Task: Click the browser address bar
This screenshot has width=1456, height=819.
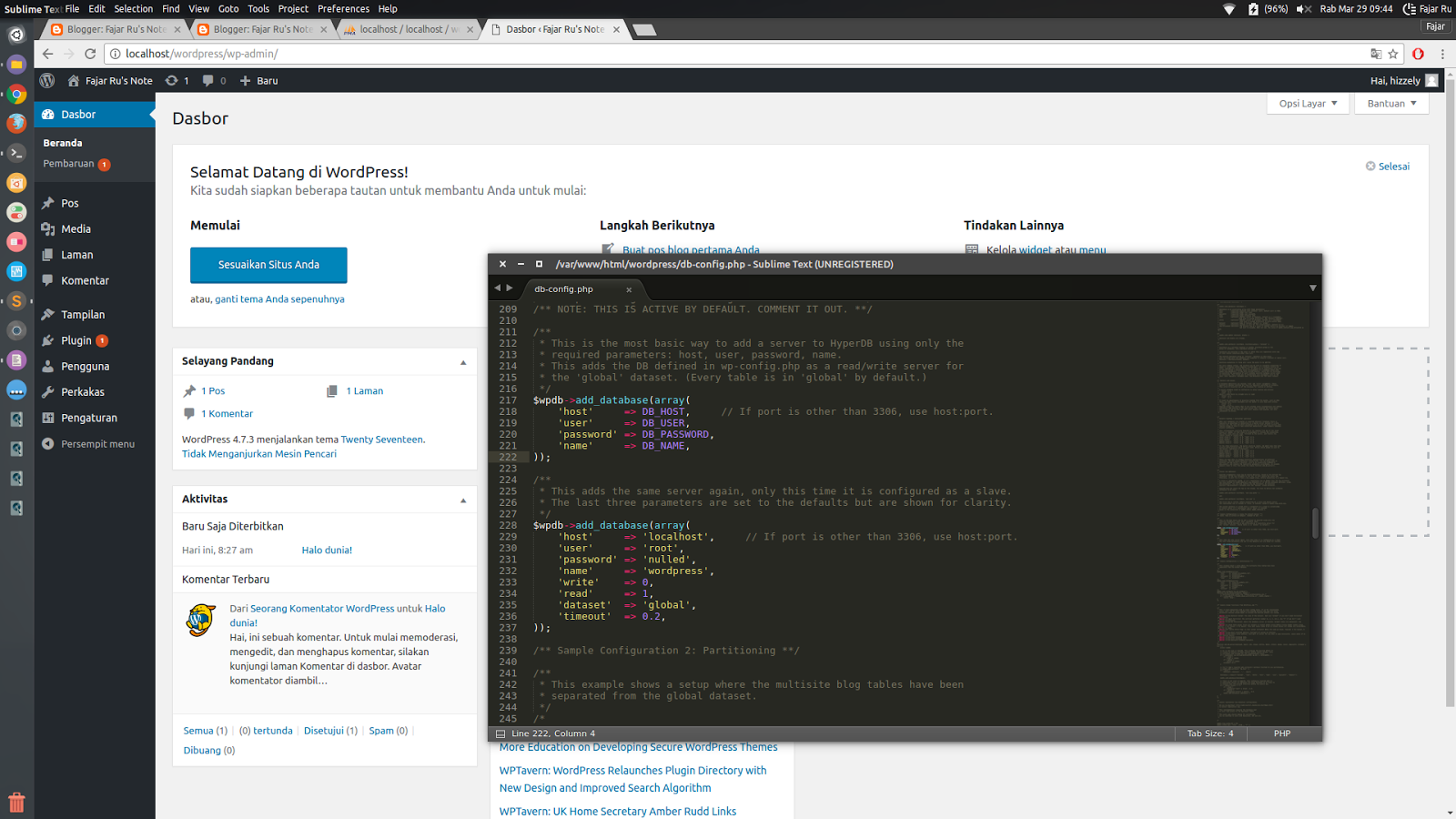Action: [x=364, y=54]
